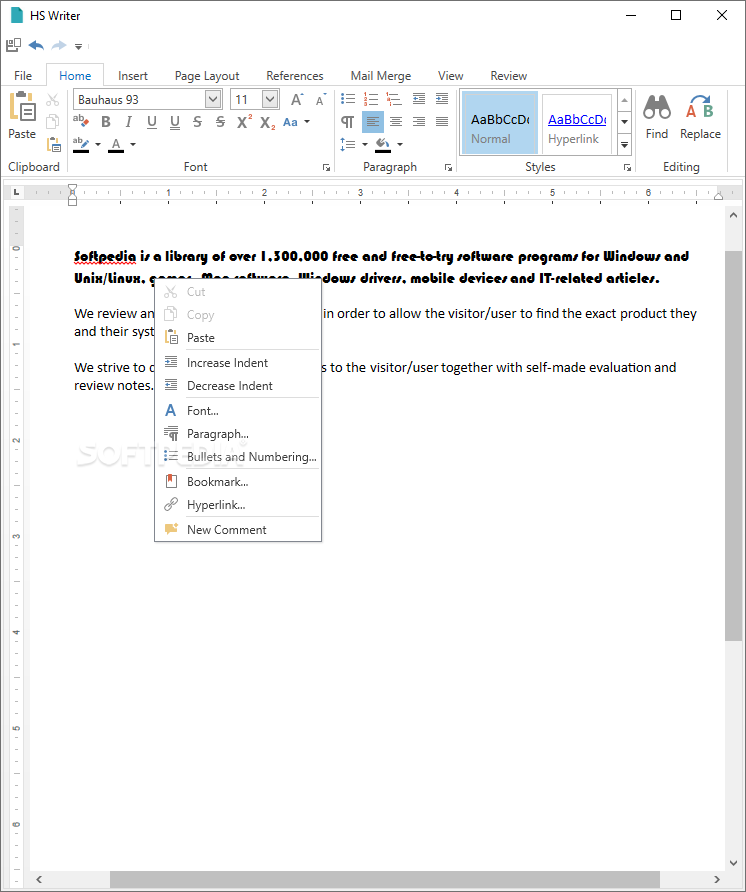Click the Paste Special icon in Clipboard group
This screenshot has width=746, height=892.
[53, 144]
